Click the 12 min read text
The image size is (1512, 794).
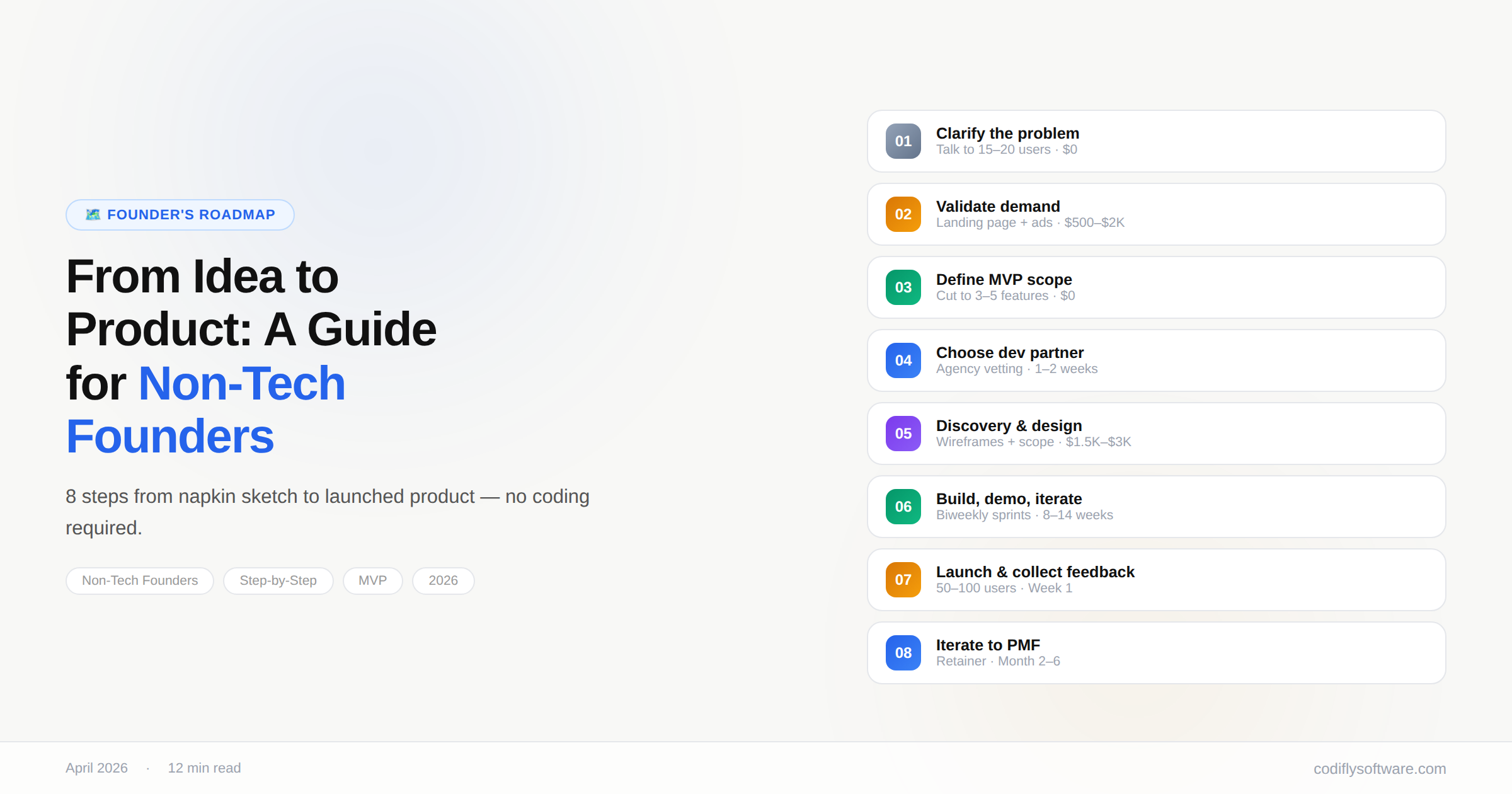click(204, 768)
